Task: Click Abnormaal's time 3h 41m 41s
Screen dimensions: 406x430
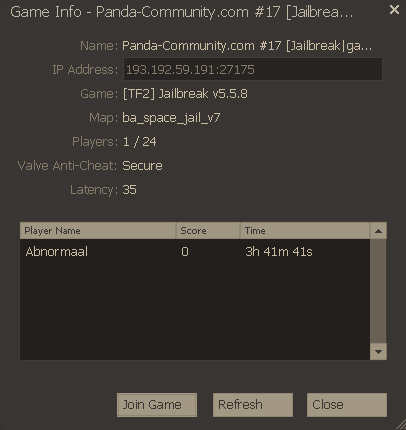Action: pyautogui.click(x=279, y=252)
